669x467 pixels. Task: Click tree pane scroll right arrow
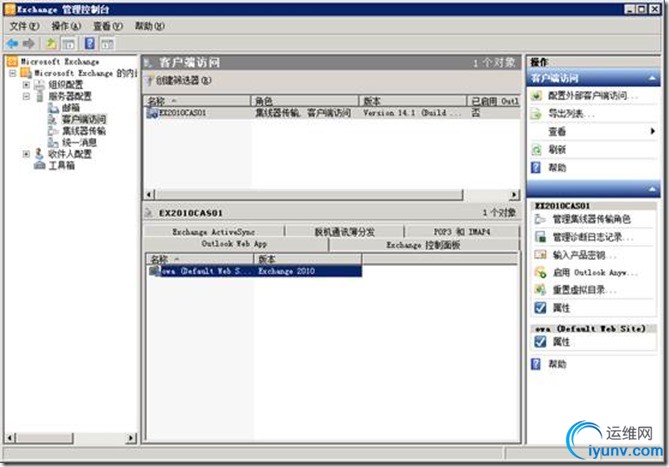tap(132, 438)
